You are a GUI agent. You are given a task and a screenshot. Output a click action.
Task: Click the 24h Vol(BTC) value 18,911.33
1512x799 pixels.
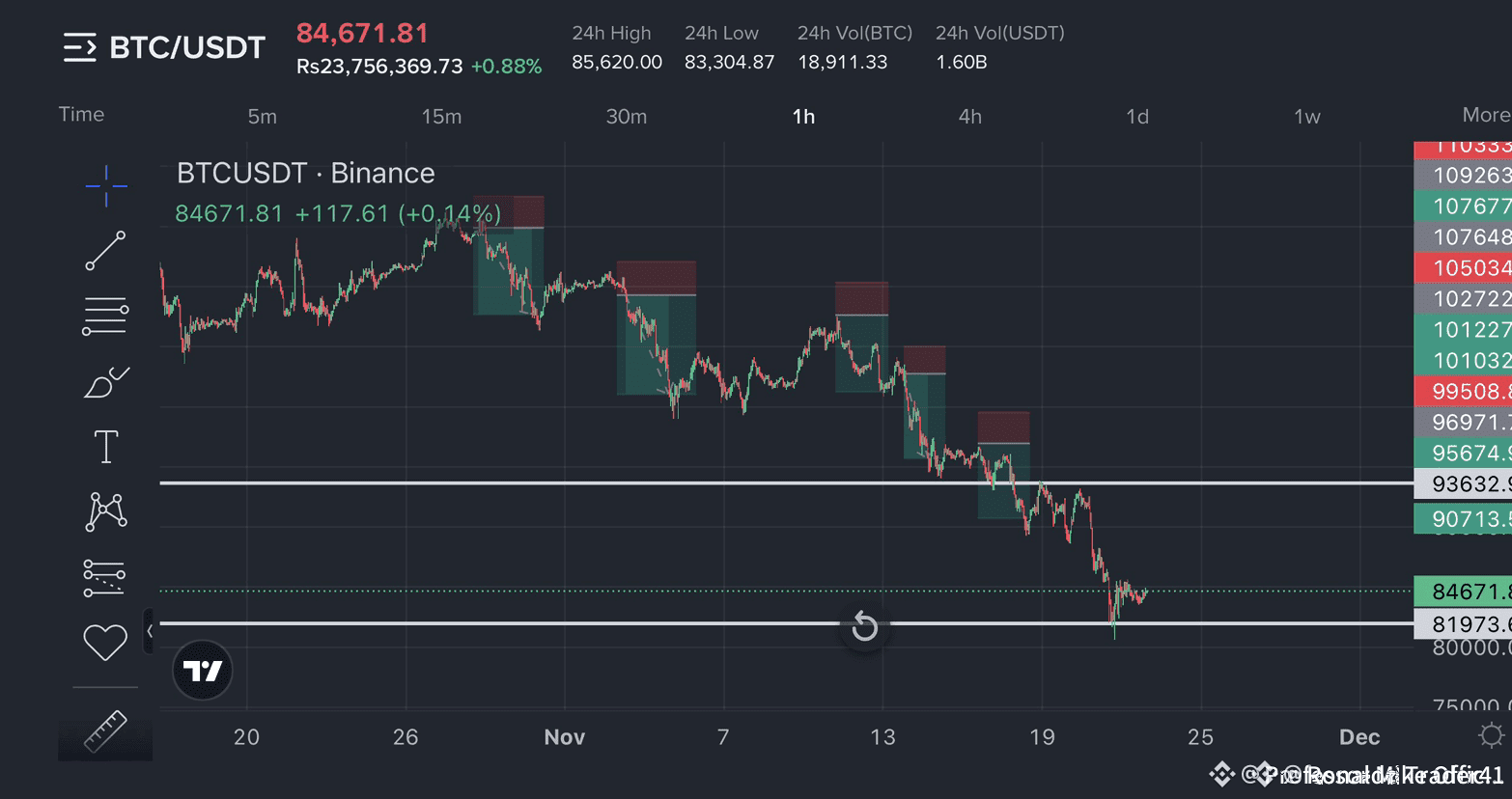pos(842,62)
